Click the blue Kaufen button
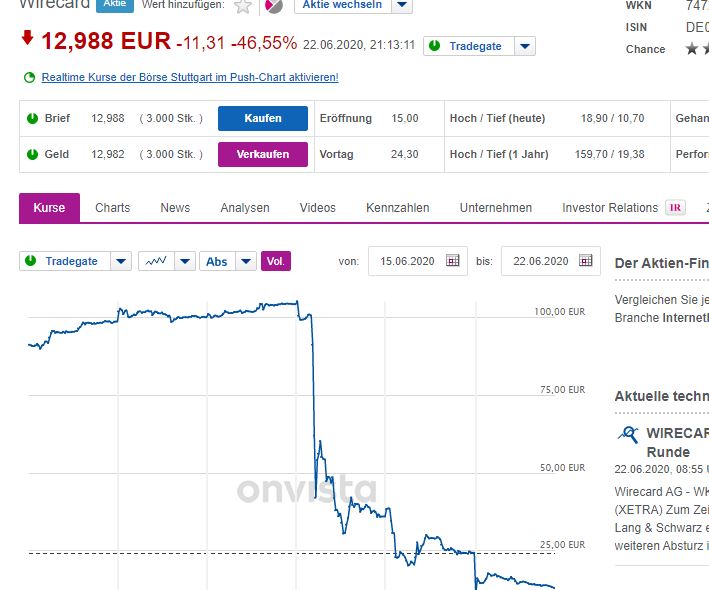This screenshot has height=590, width=709. pyautogui.click(x=263, y=118)
